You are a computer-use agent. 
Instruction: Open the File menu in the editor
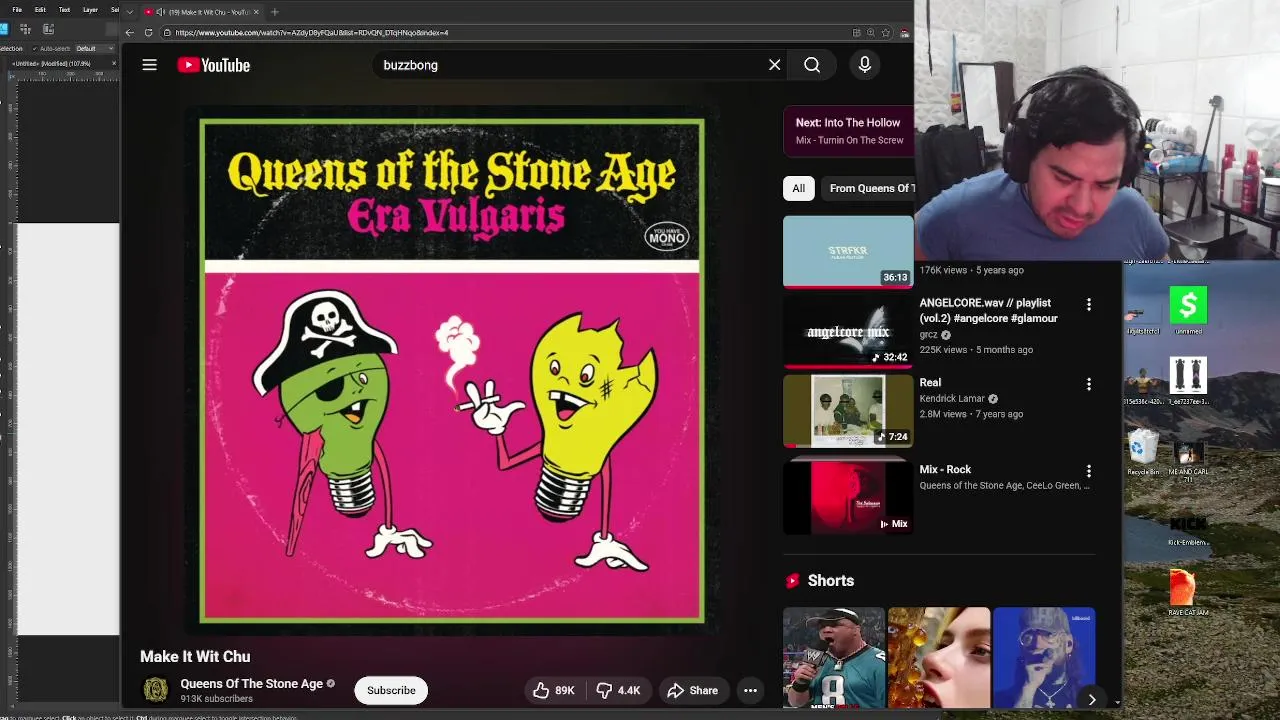(17, 10)
